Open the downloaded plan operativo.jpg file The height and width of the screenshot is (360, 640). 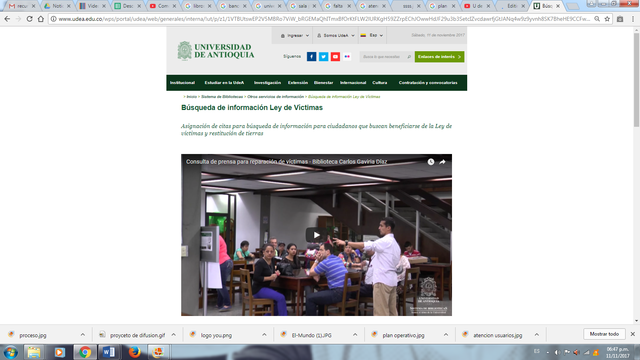(x=403, y=335)
